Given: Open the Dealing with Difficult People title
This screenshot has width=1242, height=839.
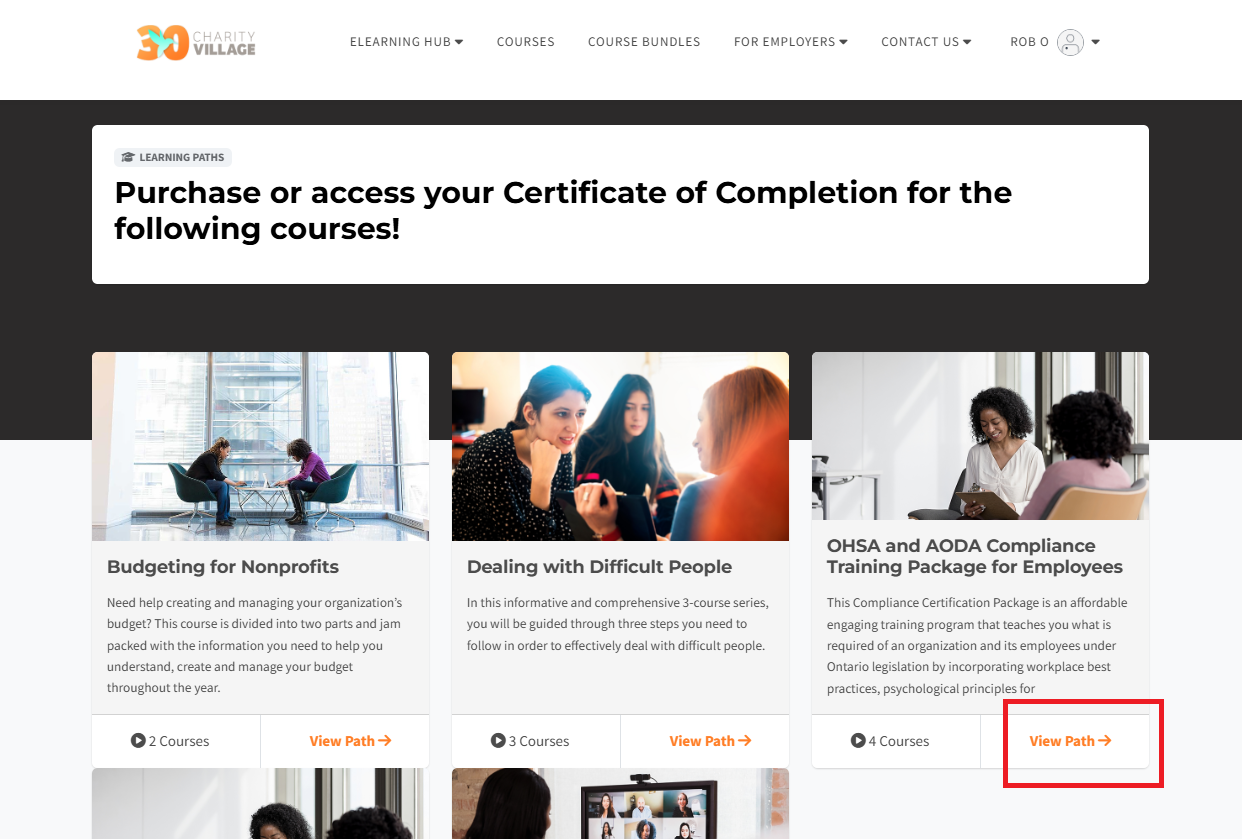Looking at the screenshot, I should coord(599,567).
